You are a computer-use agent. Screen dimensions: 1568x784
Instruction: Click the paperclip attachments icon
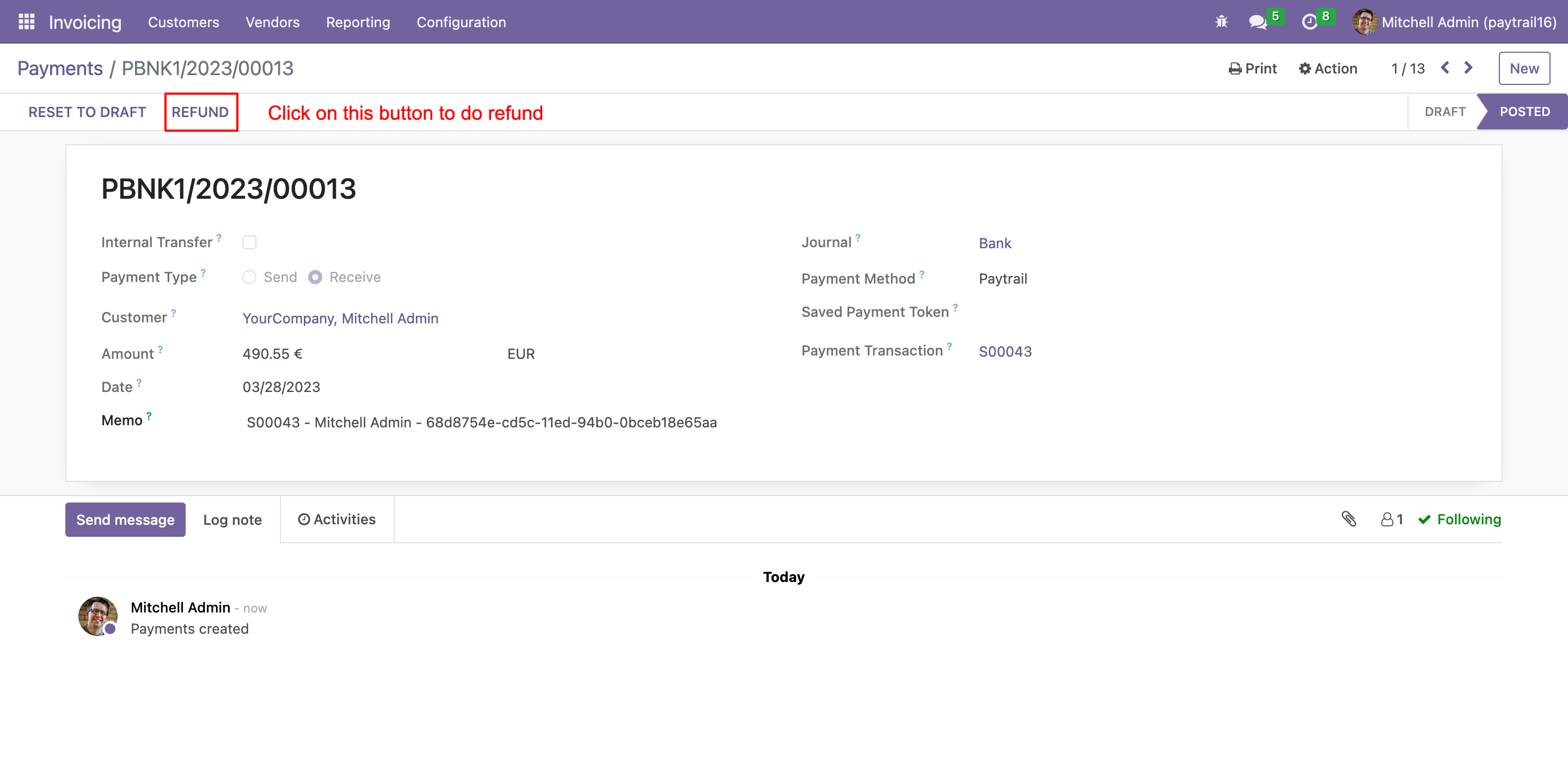tap(1349, 519)
